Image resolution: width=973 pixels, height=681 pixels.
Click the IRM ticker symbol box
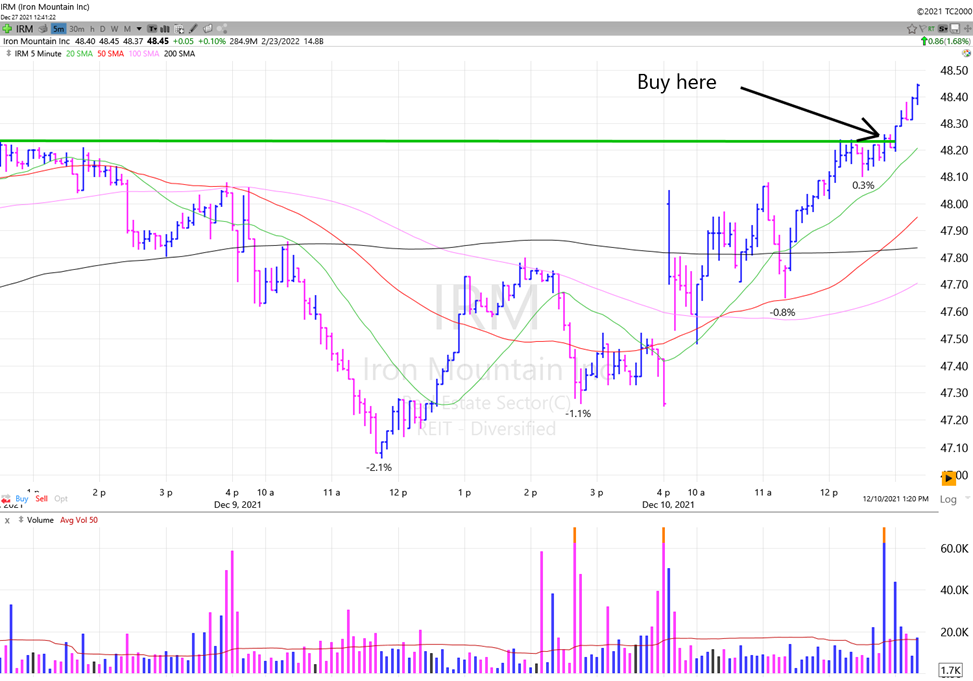[25, 29]
